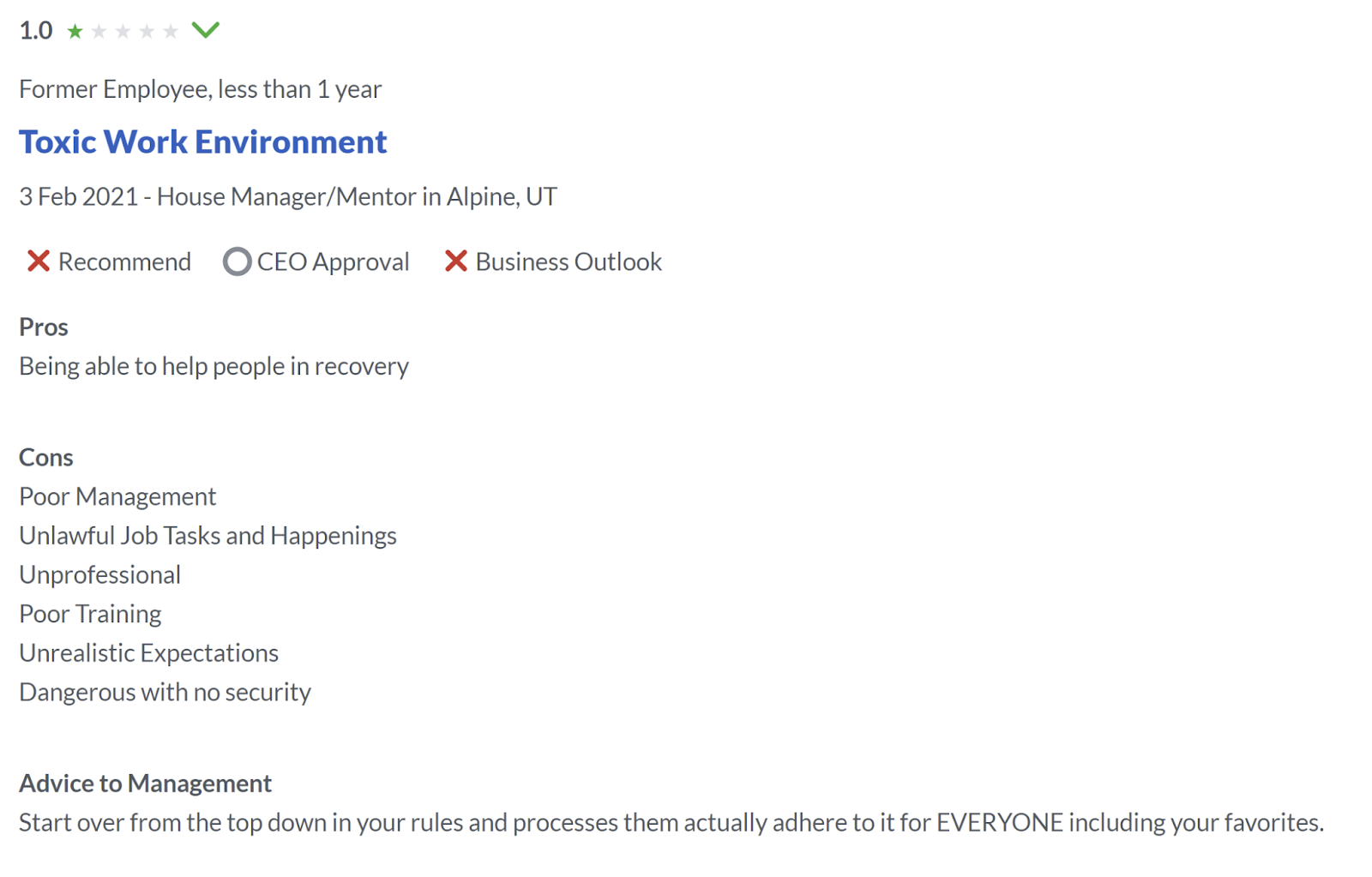
Task: Click the red X beside Recommend
Action: coord(39,261)
